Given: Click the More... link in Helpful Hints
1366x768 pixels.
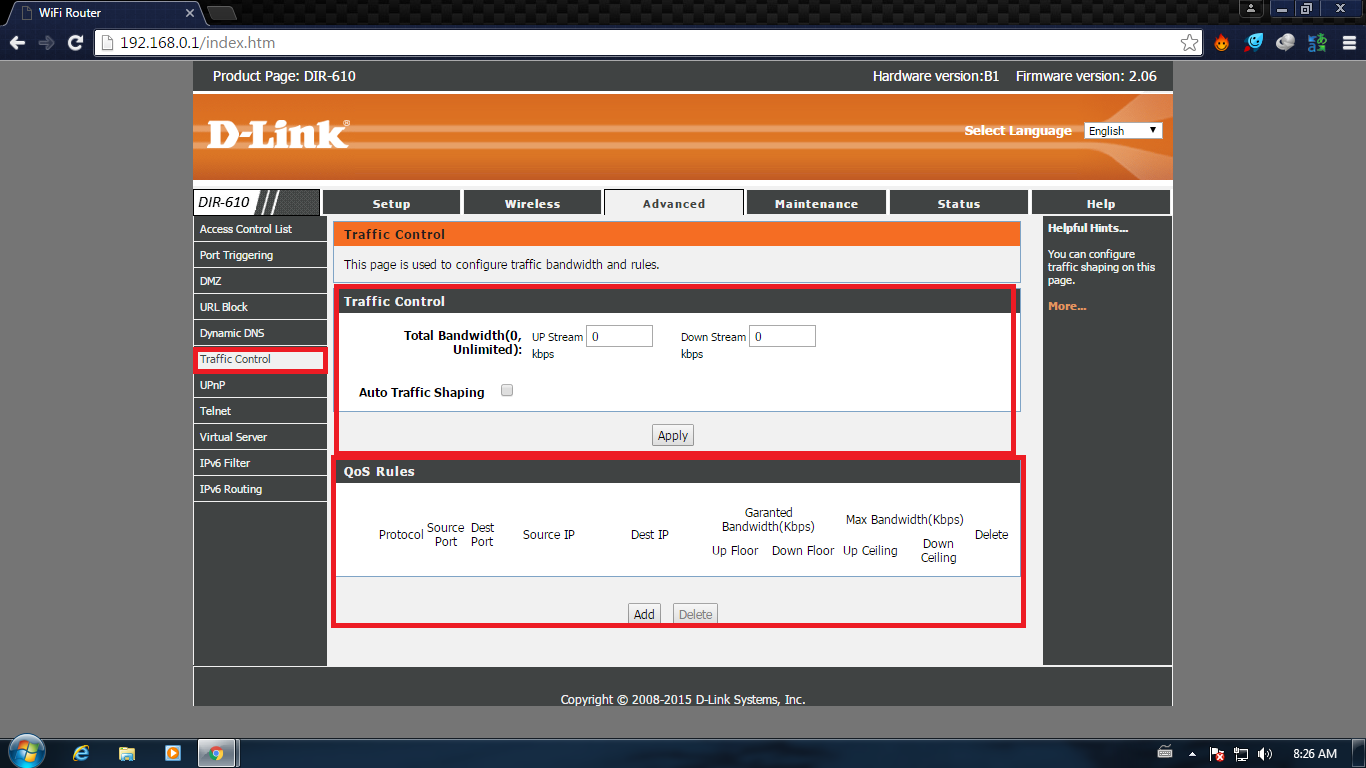Looking at the screenshot, I should pos(1067,306).
